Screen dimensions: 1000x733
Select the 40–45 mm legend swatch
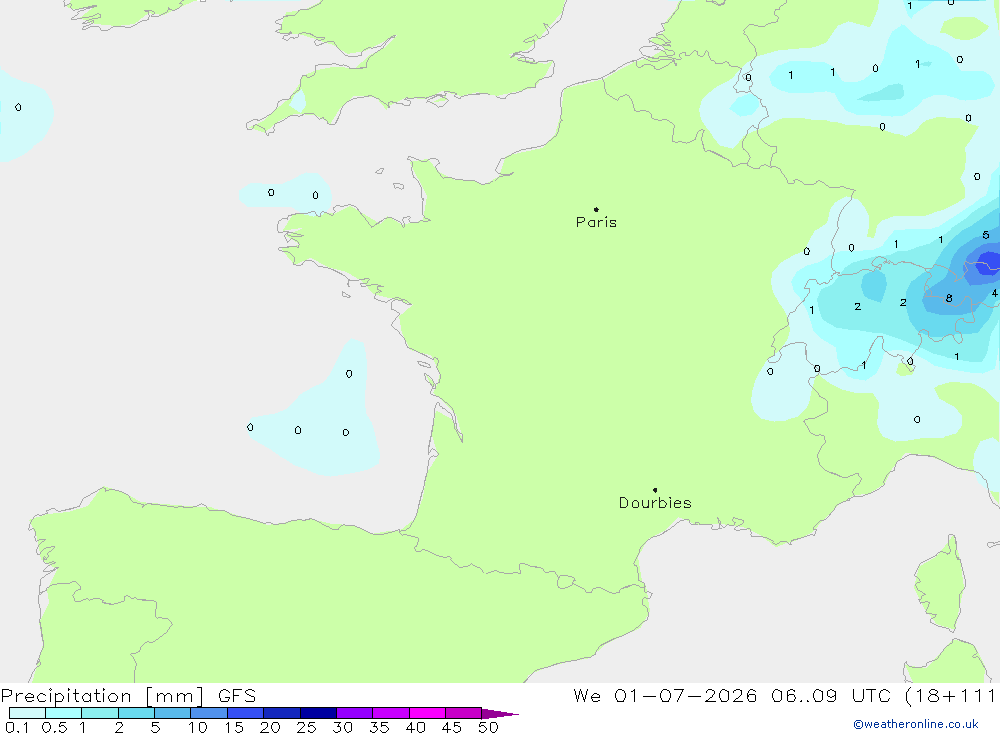[x=427, y=713]
